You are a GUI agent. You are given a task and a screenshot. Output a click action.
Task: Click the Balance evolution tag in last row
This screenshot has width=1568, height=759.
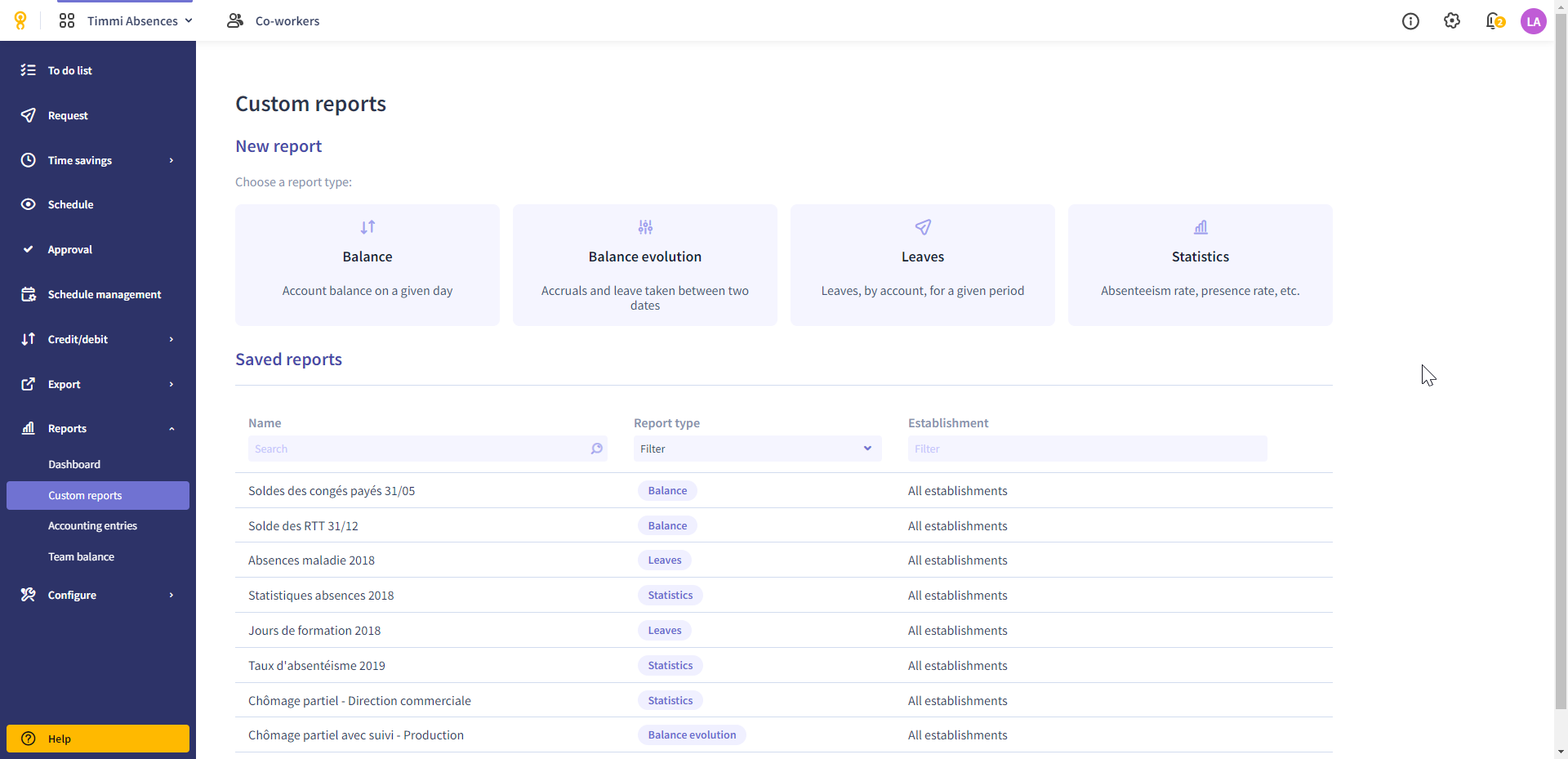692,735
